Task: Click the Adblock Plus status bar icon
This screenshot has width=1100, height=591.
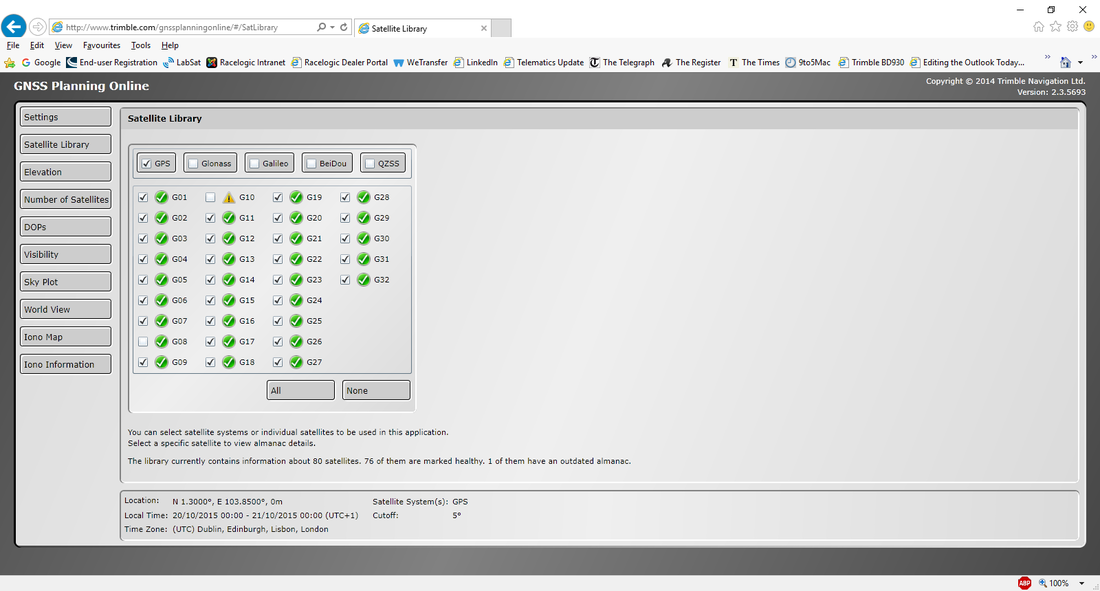Action: pos(1024,583)
